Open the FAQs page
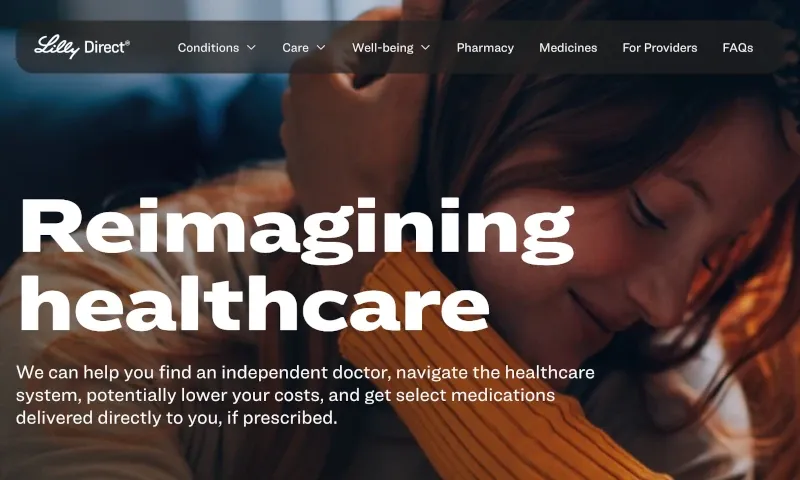 (738, 47)
